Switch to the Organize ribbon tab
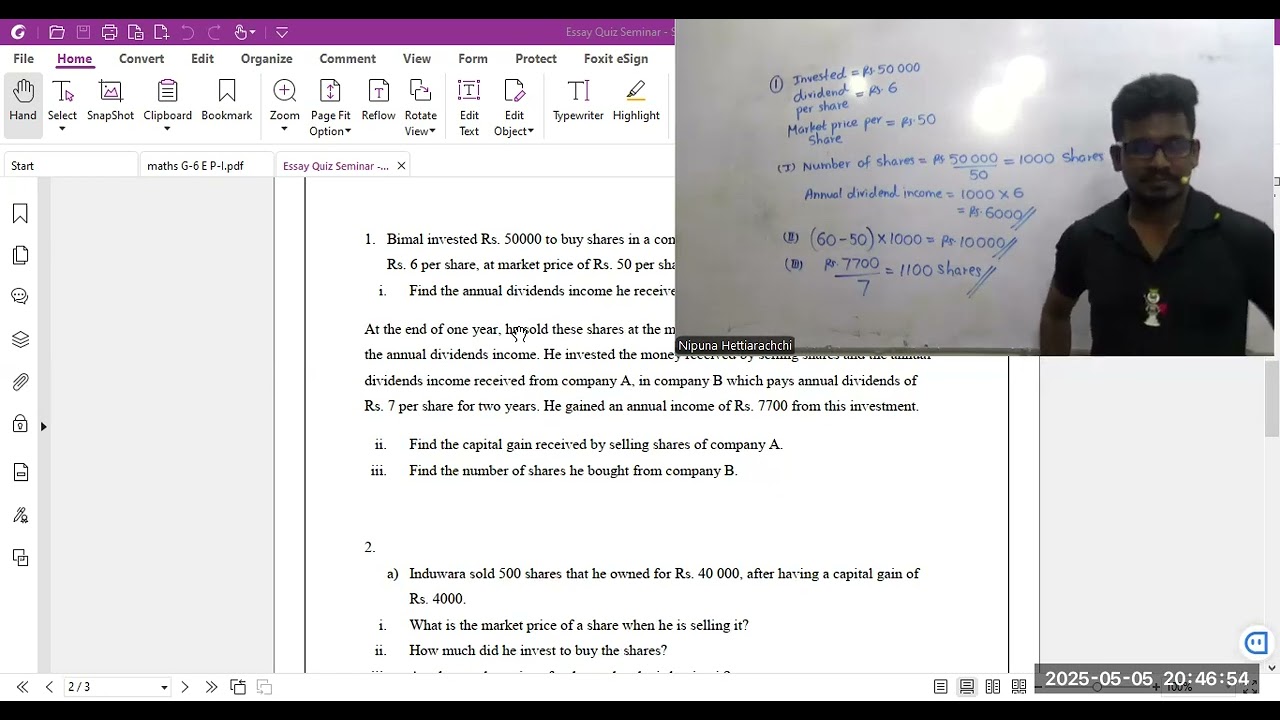This screenshot has width=1280, height=720. click(x=266, y=59)
